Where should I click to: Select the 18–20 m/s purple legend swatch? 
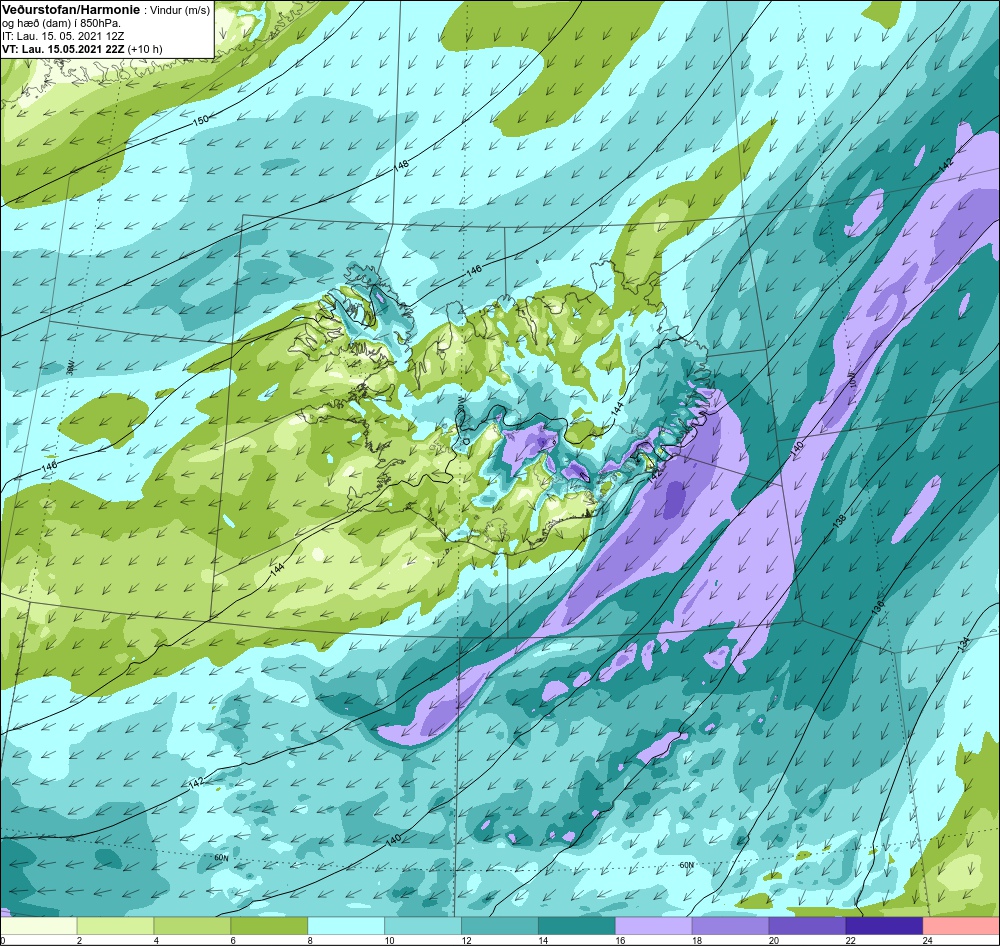click(730, 926)
